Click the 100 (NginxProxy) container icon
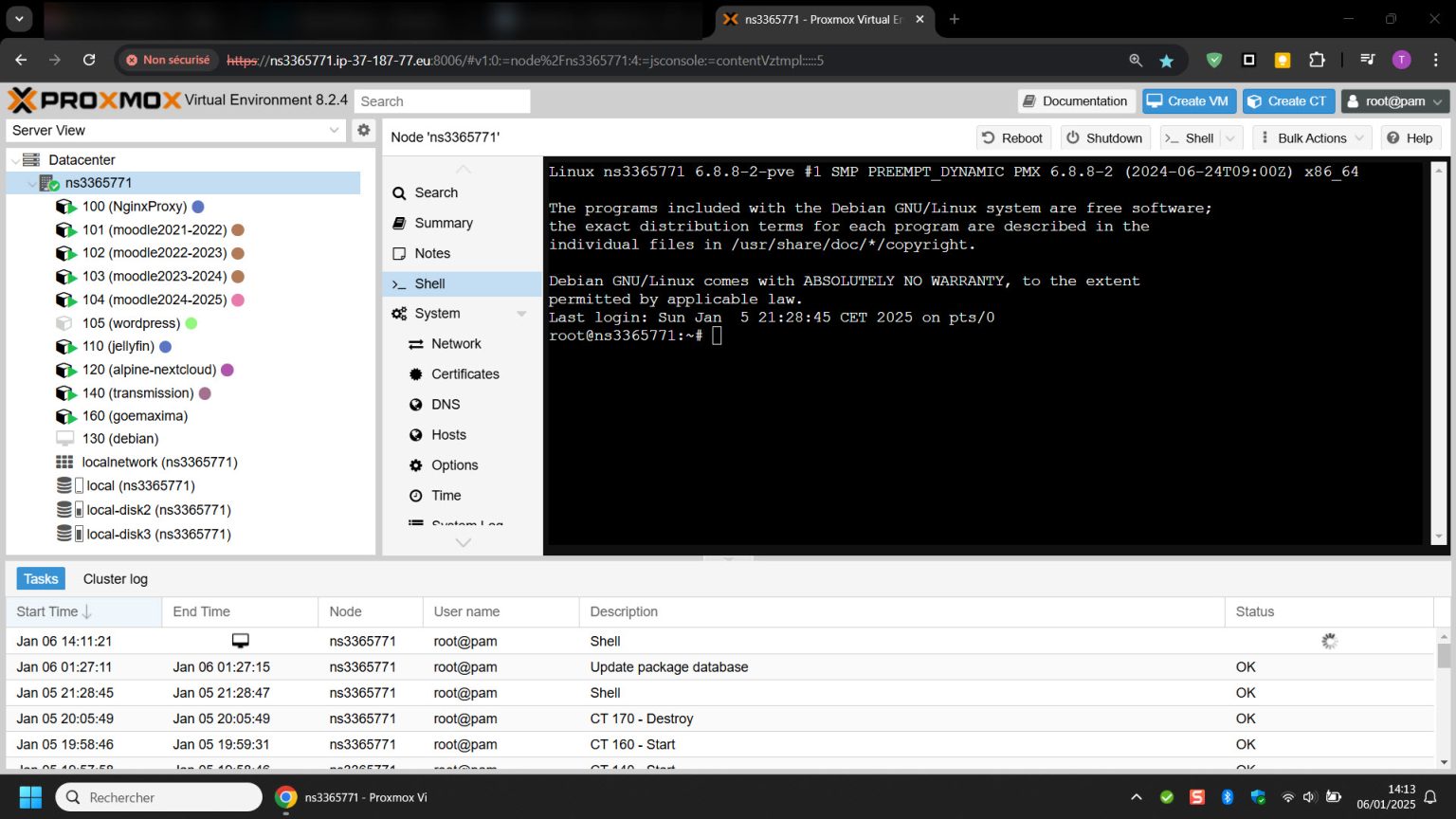 pyautogui.click(x=65, y=207)
